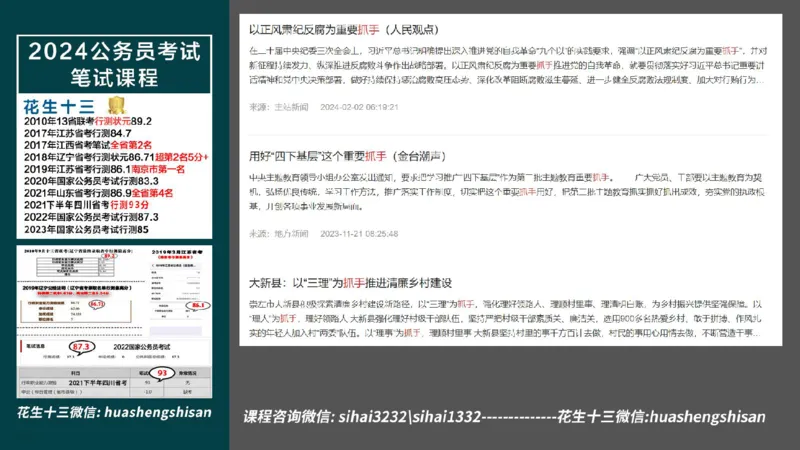Click '课程咨询微信: sihai3232\sihai1332' footer text
Image resolution: width=800 pixels, height=450 pixels.
(x=362, y=417)
